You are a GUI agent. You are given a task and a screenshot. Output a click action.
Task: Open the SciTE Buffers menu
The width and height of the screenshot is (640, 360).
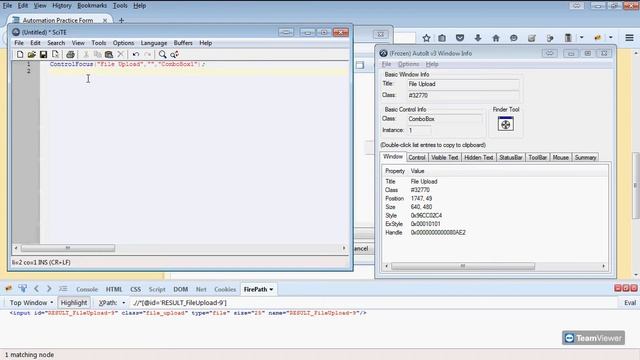183,43
